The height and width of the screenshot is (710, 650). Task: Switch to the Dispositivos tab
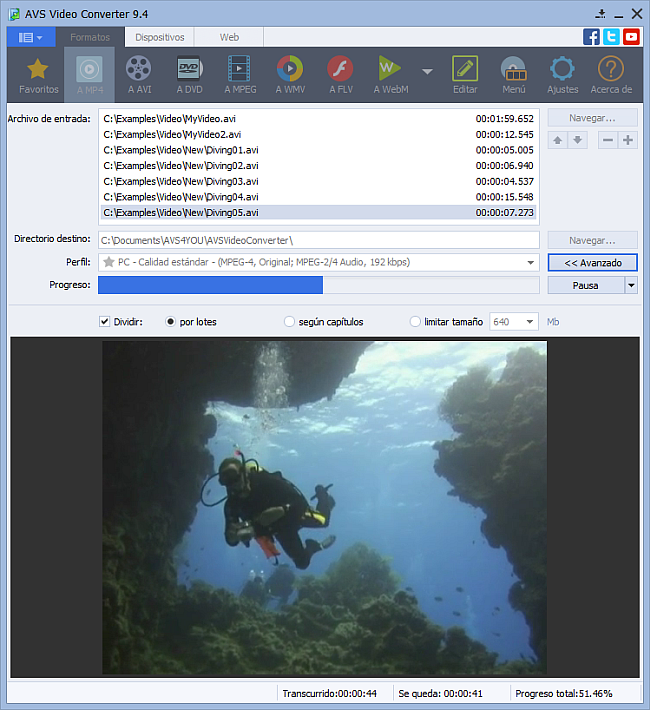click(x=160, y=37)
